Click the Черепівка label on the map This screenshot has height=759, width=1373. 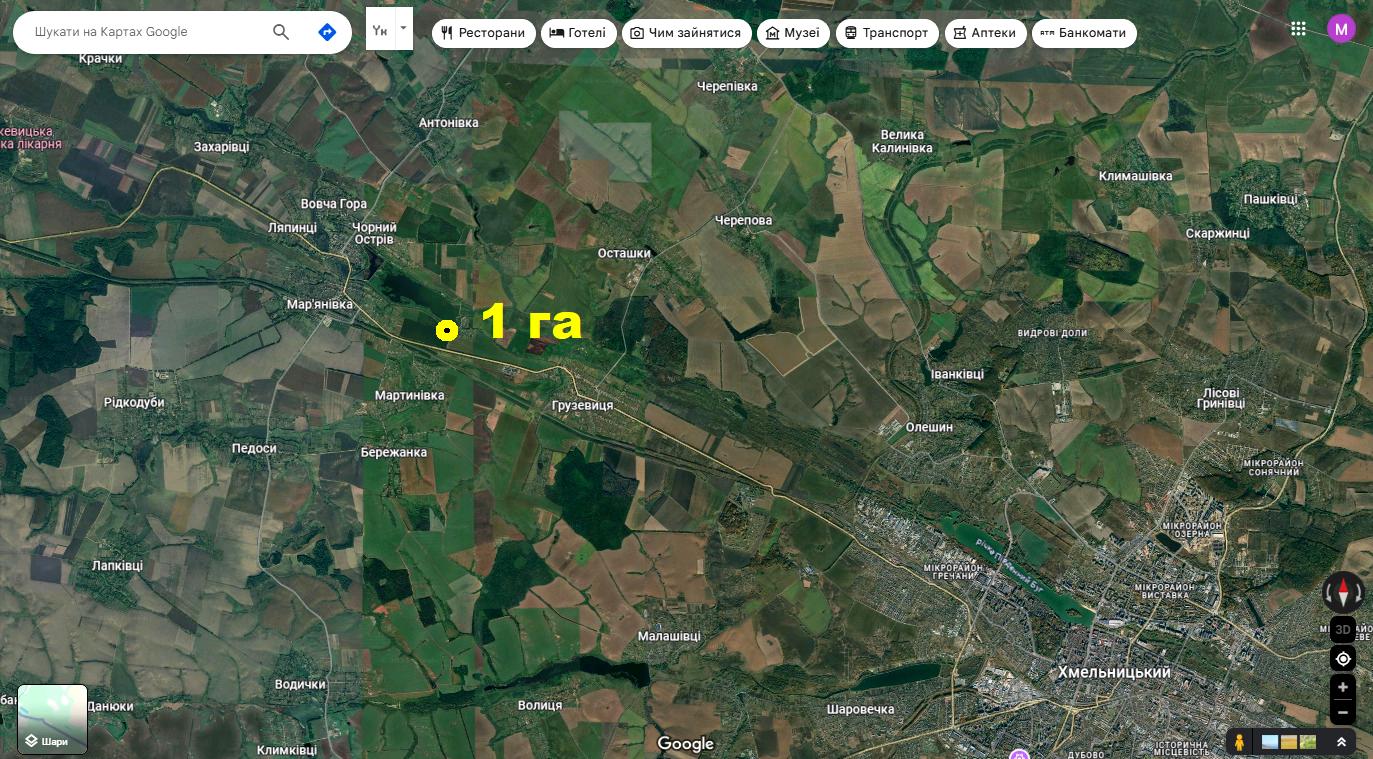click(728, 86)
